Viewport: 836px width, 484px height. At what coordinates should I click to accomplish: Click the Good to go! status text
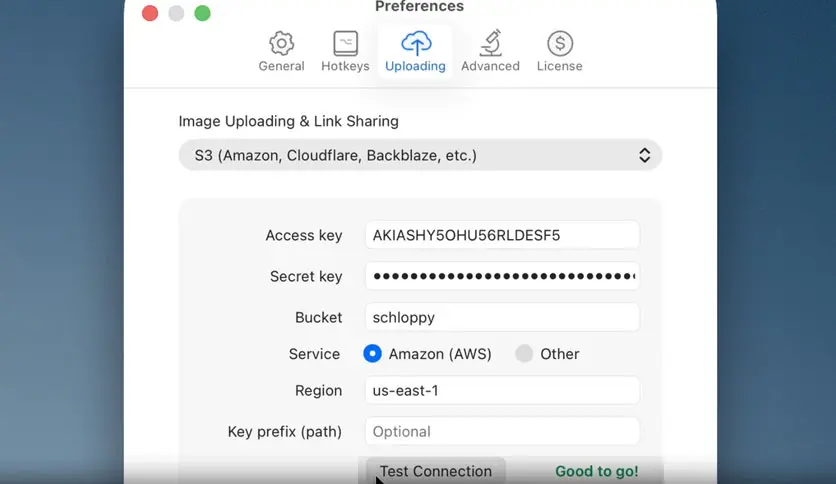coord(597,471)
